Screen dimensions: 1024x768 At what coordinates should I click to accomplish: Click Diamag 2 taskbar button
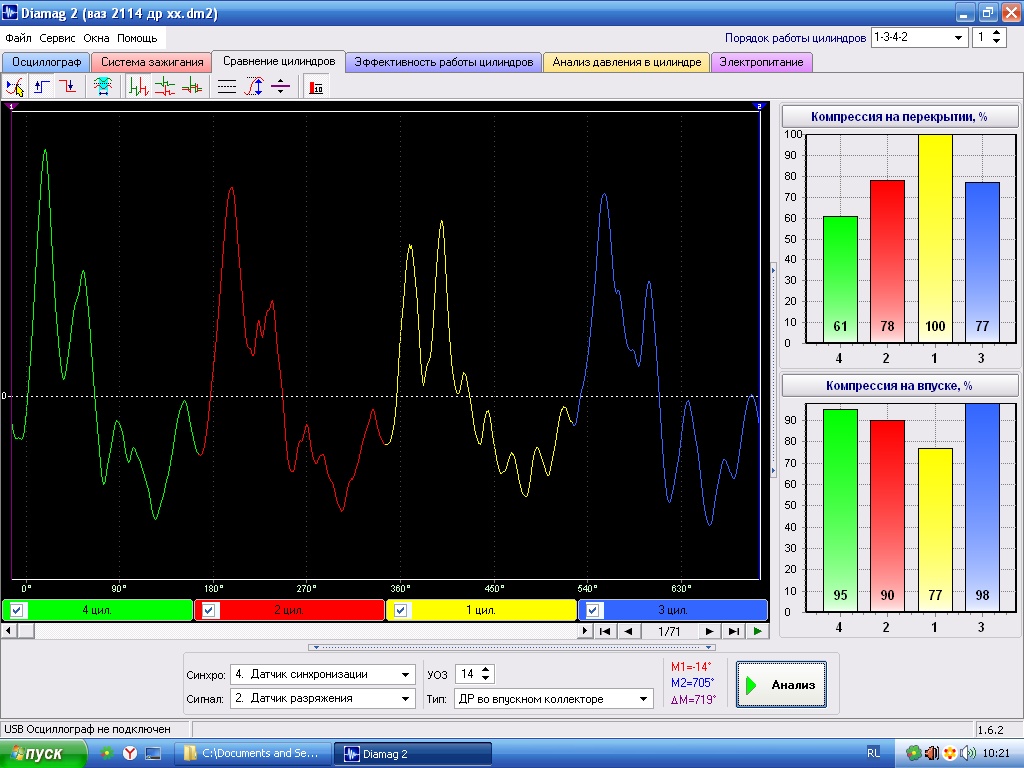pyautogui.click(x=413, y=754)
